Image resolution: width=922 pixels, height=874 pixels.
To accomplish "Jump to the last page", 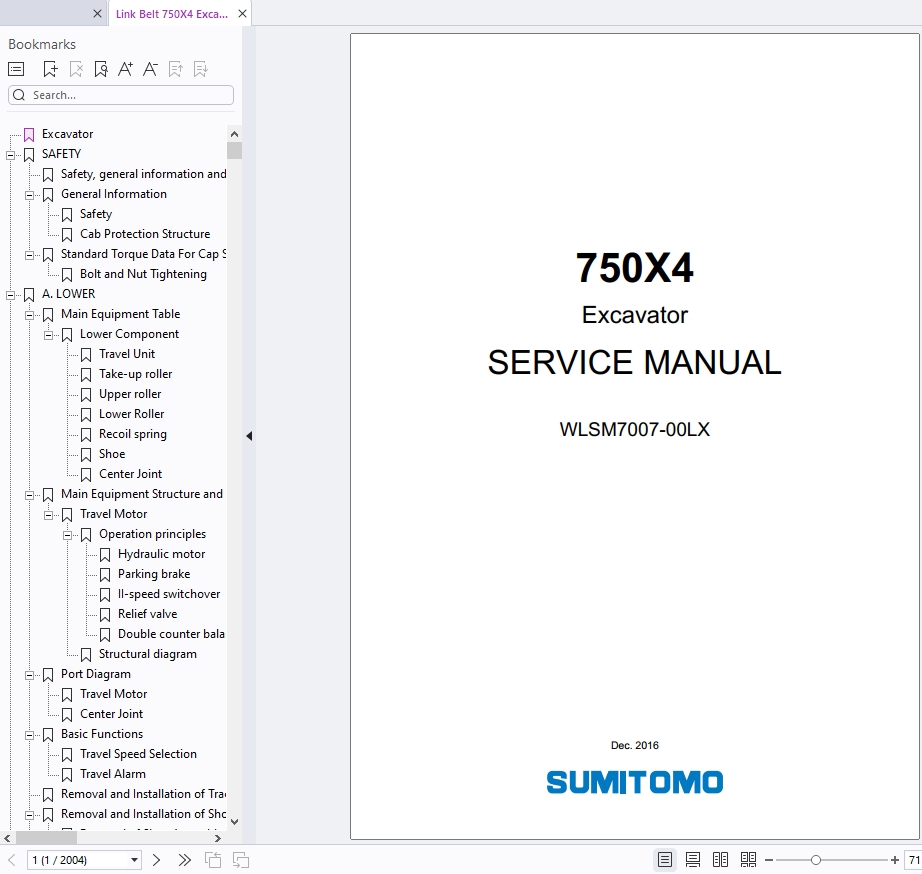I will pos(184,860).
